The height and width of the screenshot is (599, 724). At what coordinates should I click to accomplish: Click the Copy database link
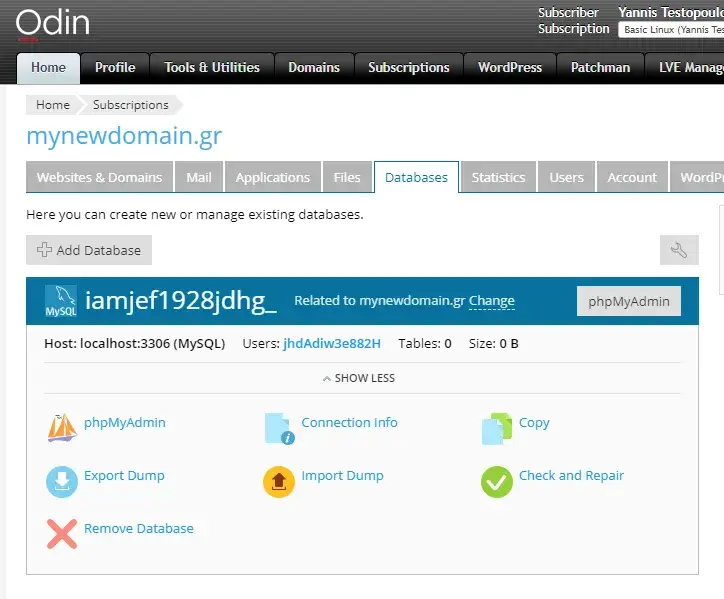pyautogui.click(x=534, y=423)
